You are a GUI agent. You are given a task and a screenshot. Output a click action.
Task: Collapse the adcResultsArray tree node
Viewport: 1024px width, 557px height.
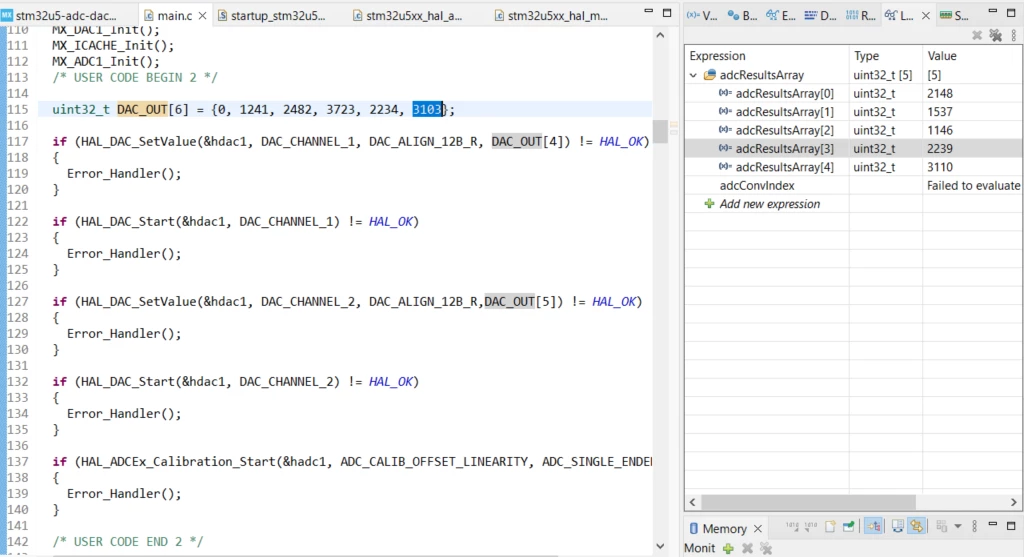tap(693, 75)
